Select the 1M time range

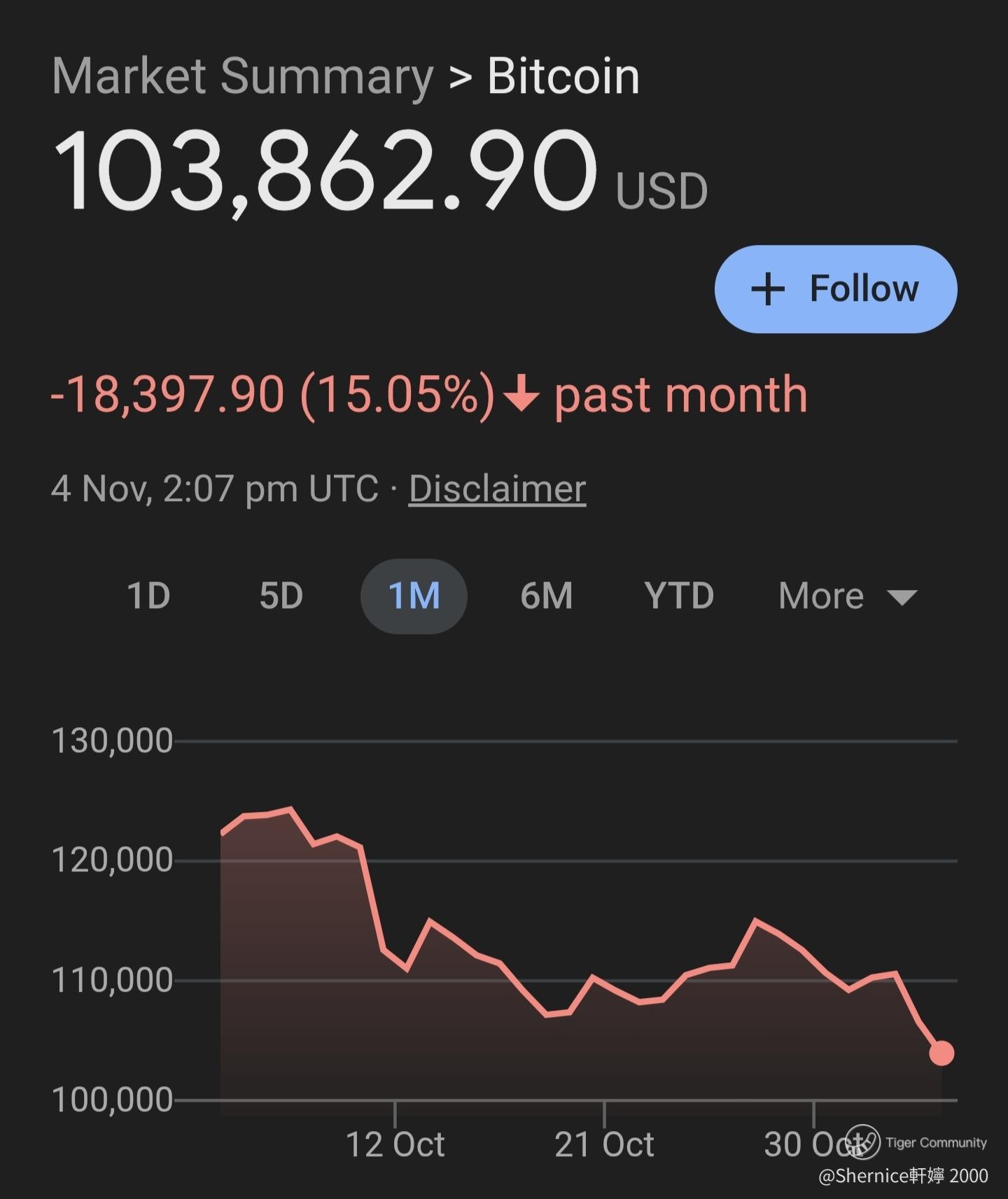pos(414,596)
